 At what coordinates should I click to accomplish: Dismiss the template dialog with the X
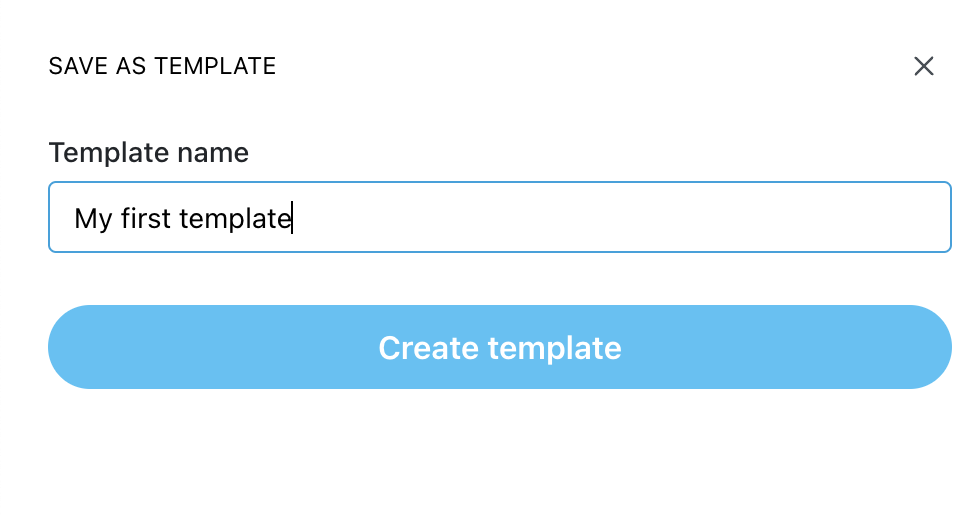(924, 66)
